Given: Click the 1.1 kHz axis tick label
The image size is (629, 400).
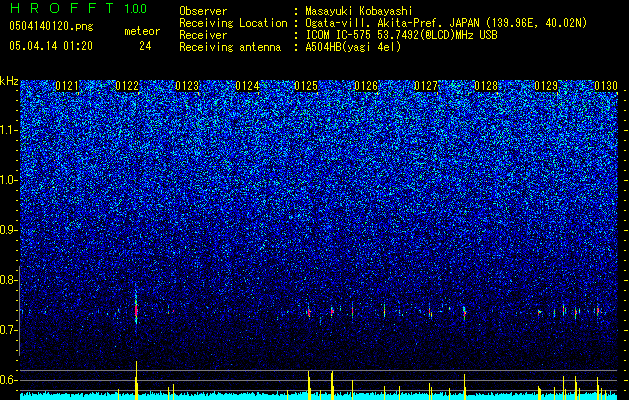Looking at the screenshot, I should 9,130.
